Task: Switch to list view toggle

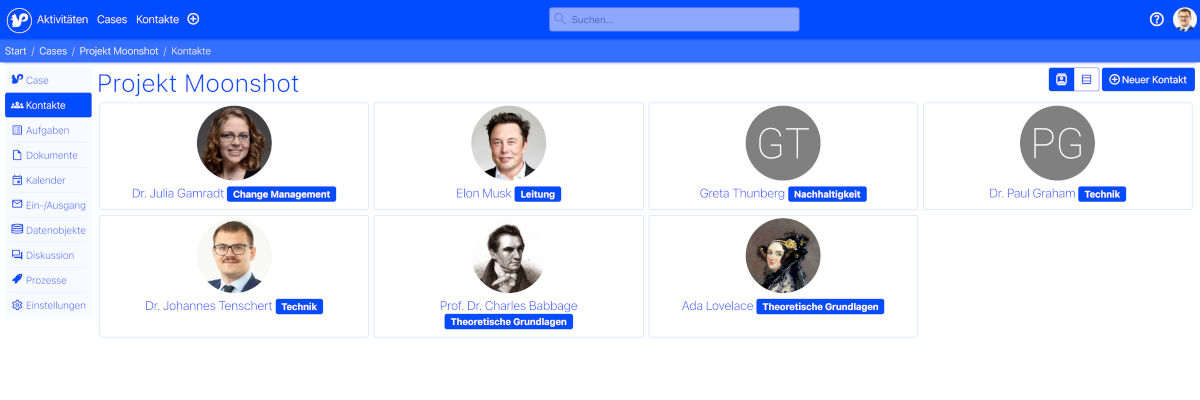Action: [1087, 79]
